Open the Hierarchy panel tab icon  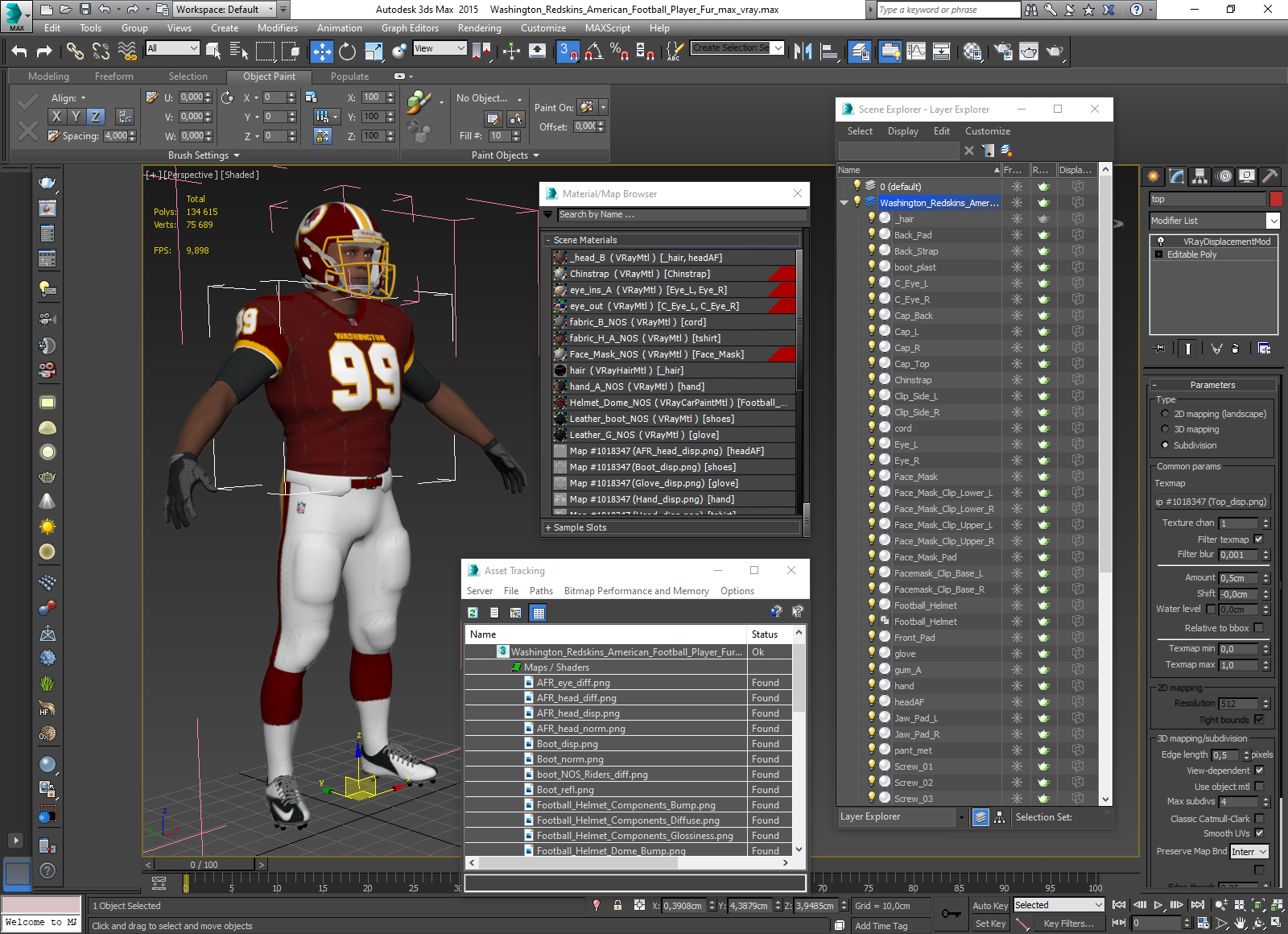click(1200, 176)
